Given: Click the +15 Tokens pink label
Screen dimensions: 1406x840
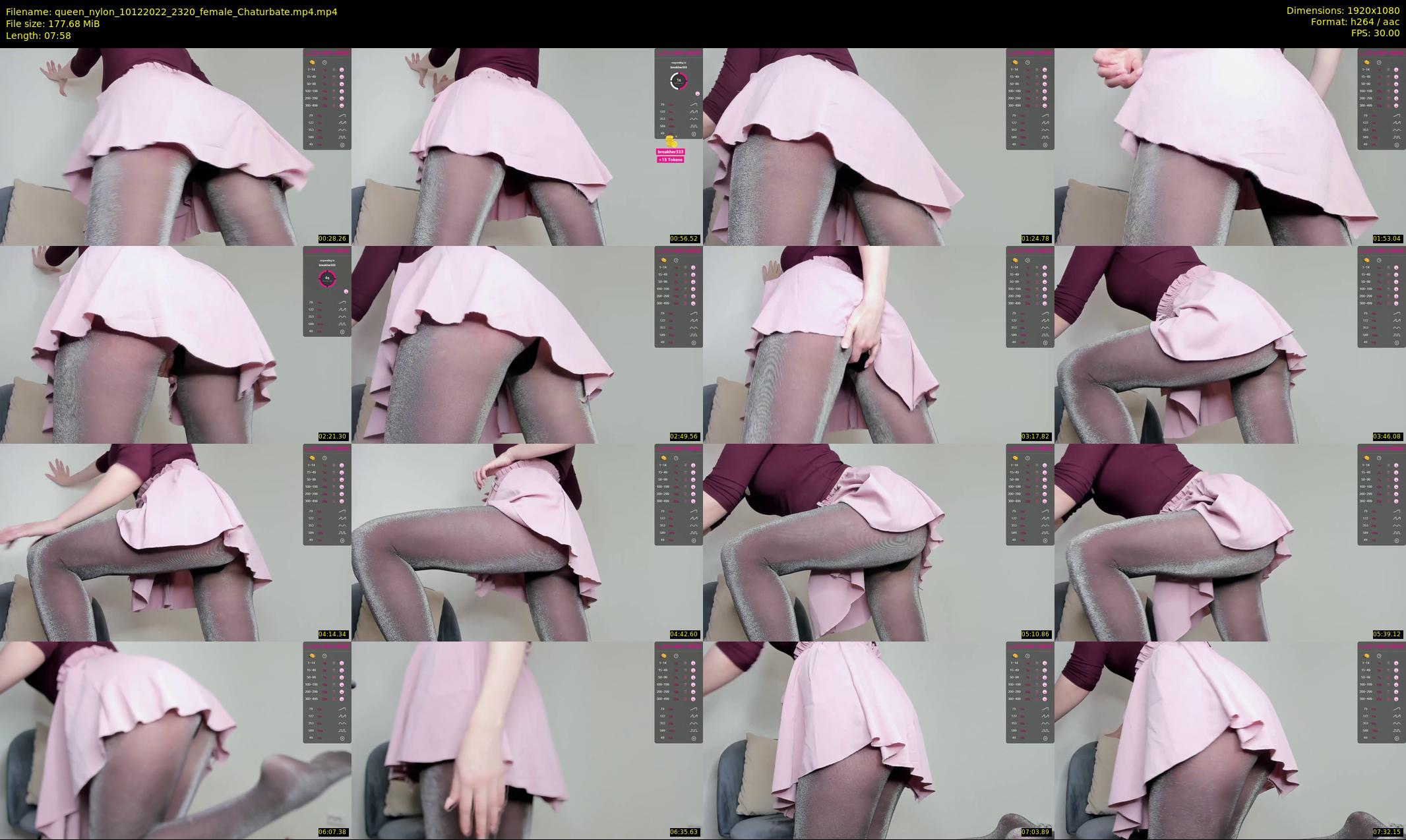Looking at the screenshot, I should 670,160.
